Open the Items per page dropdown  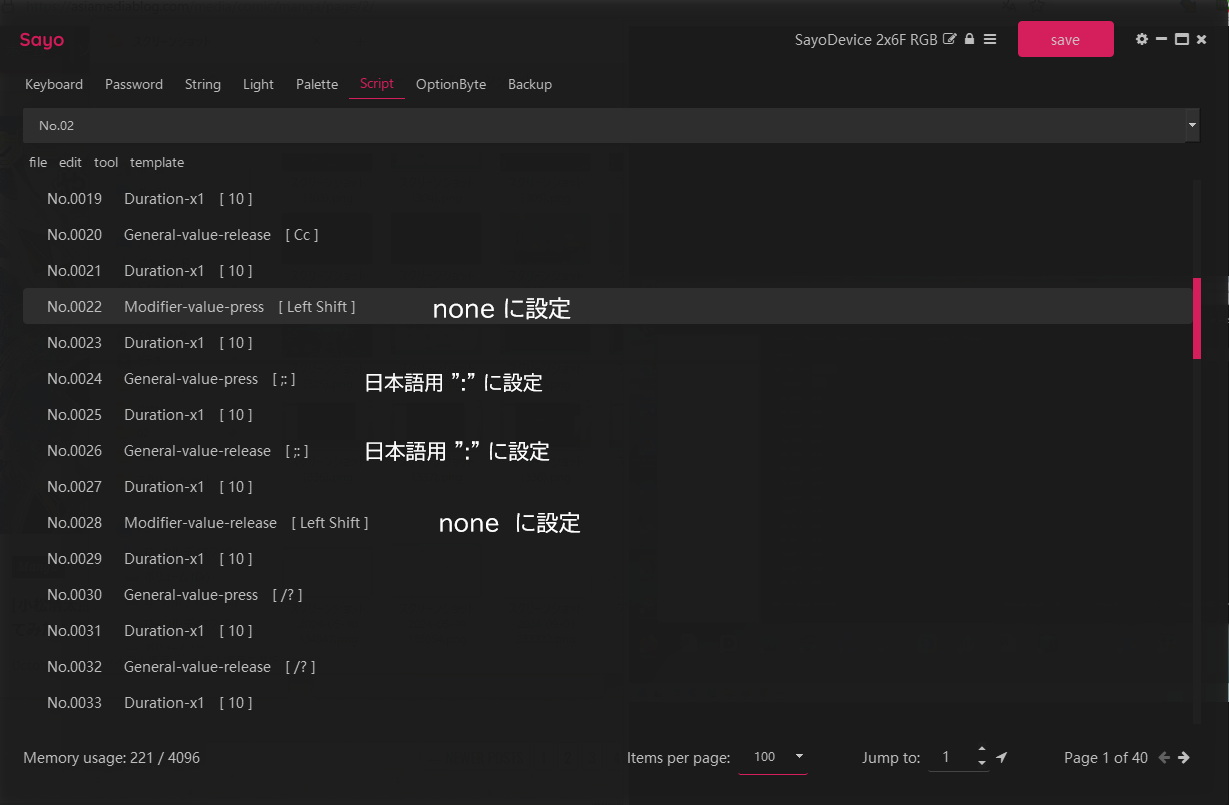[x=773, y=757]
